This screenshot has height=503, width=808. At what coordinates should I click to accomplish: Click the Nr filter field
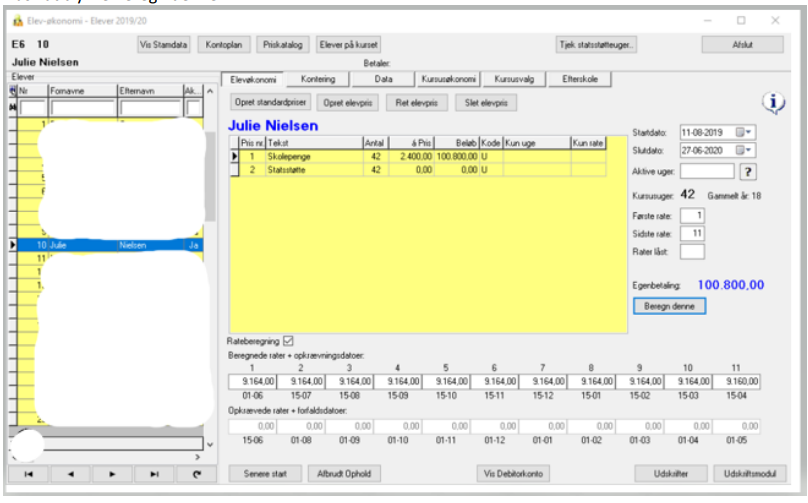pyautogui.click(x=33, y=108)
